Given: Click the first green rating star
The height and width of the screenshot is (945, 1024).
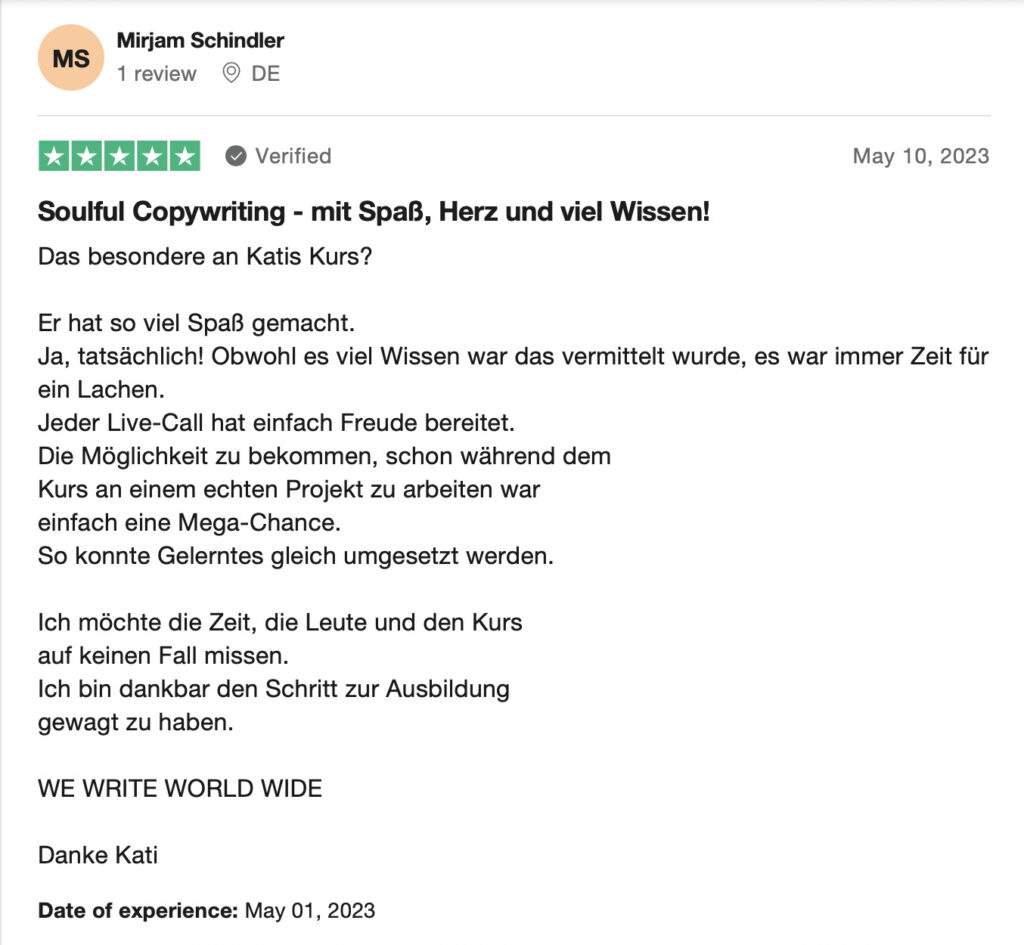Looking at the screenshot, I should (54, 156).
